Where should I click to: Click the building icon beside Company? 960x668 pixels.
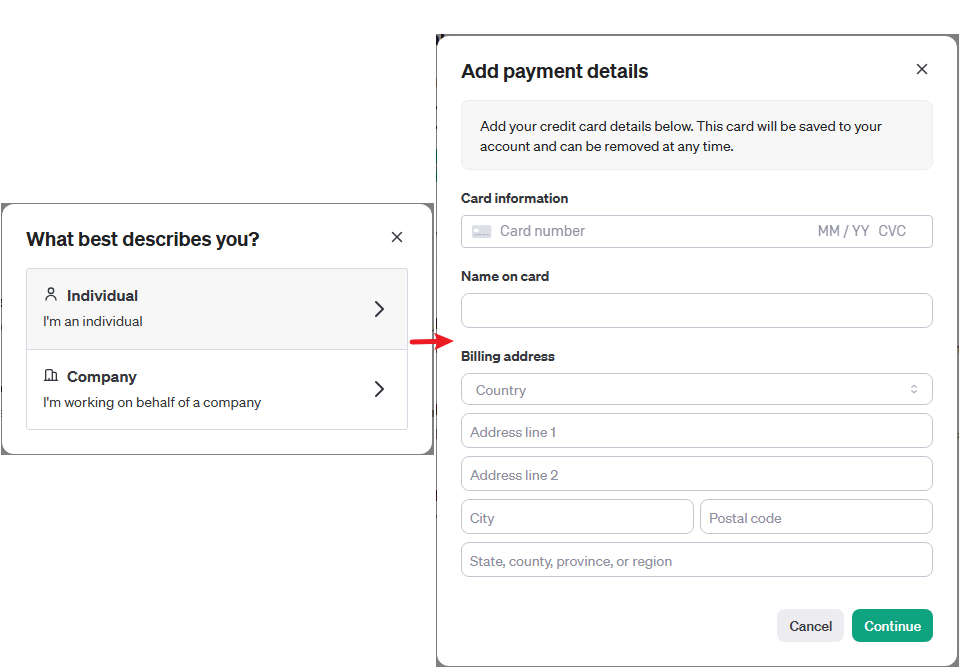coord(51,375)
